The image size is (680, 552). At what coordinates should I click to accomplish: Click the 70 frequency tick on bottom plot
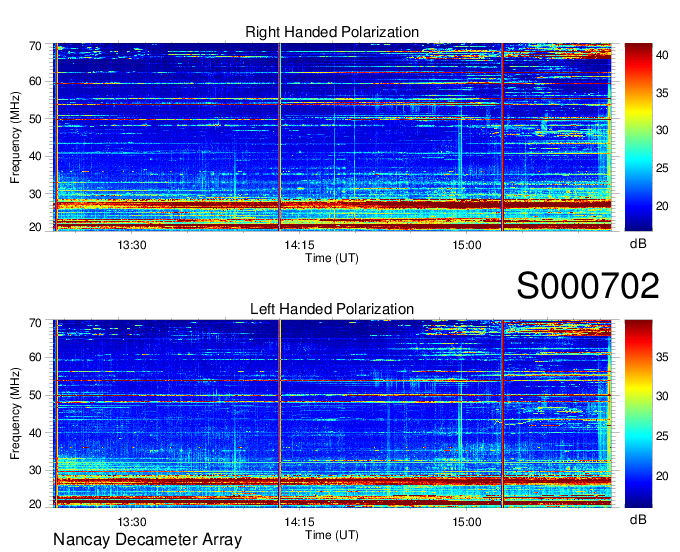click(35, 323)
